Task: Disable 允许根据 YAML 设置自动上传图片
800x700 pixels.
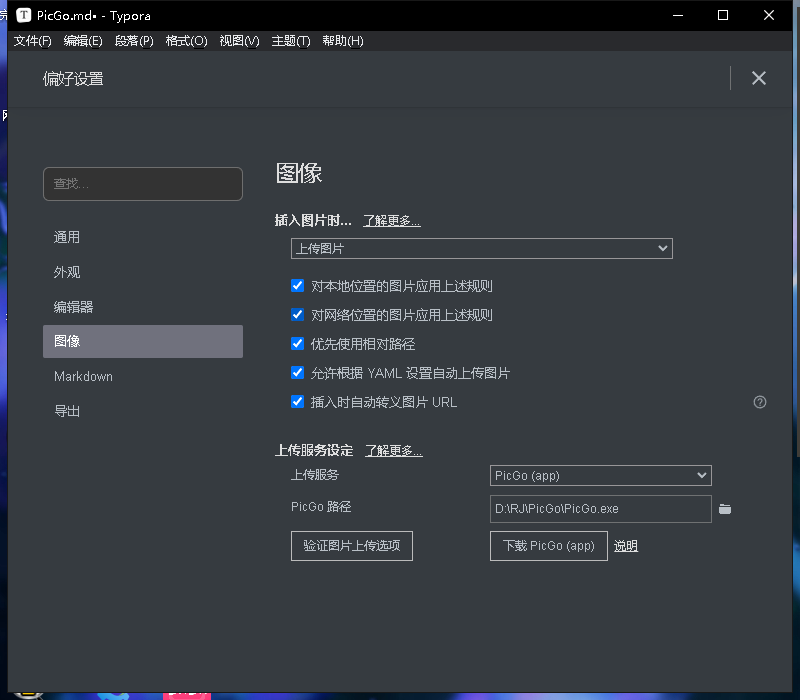Action: pos(297,373)
